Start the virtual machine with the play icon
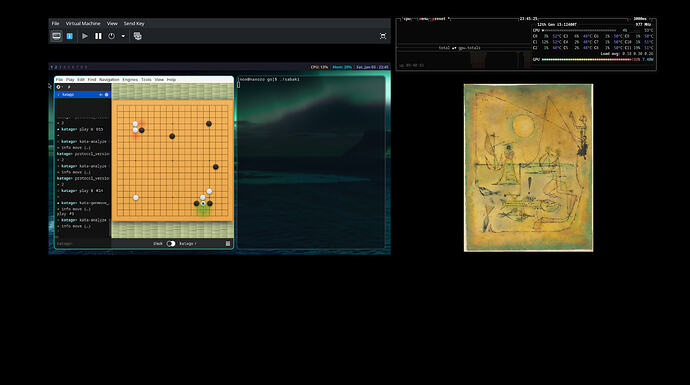Image resolution: width=690 pixels, height=385 pixels. click(85, 36)
